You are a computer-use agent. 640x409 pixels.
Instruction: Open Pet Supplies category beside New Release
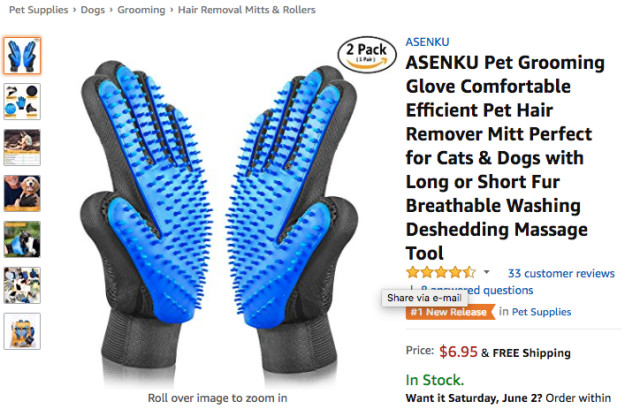(x=541, y=312)
